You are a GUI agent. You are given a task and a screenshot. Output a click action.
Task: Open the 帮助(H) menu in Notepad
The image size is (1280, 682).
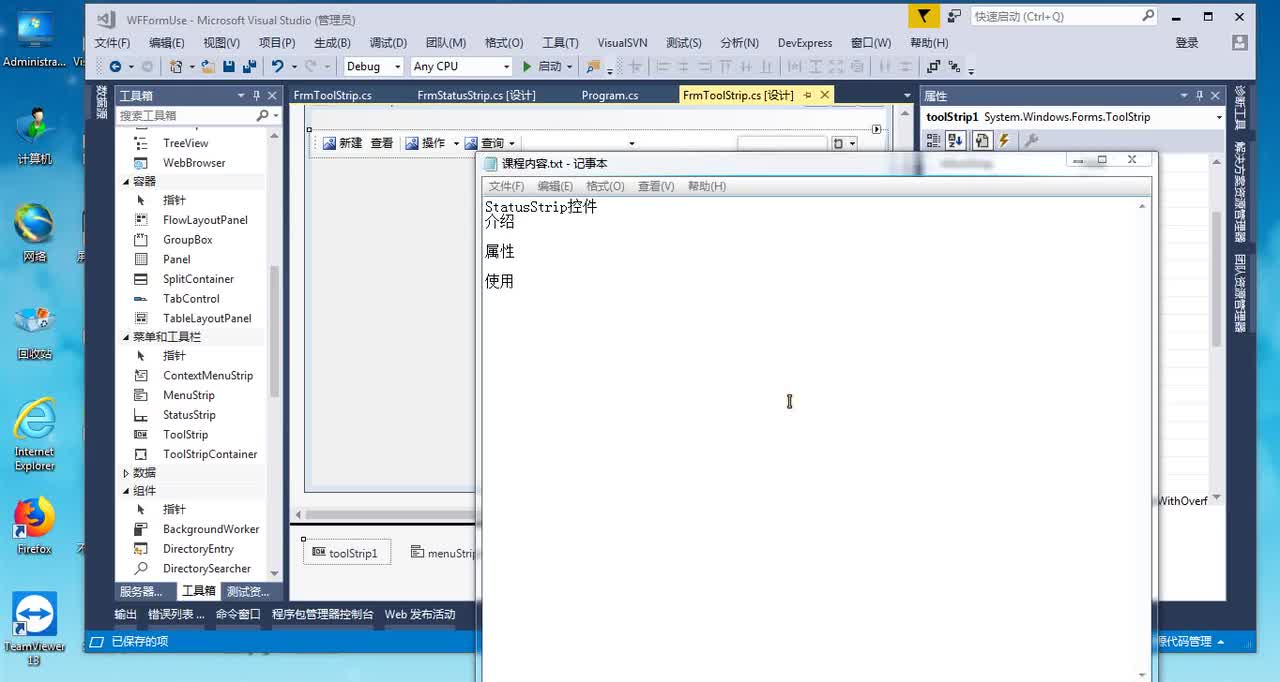(707, 186)
